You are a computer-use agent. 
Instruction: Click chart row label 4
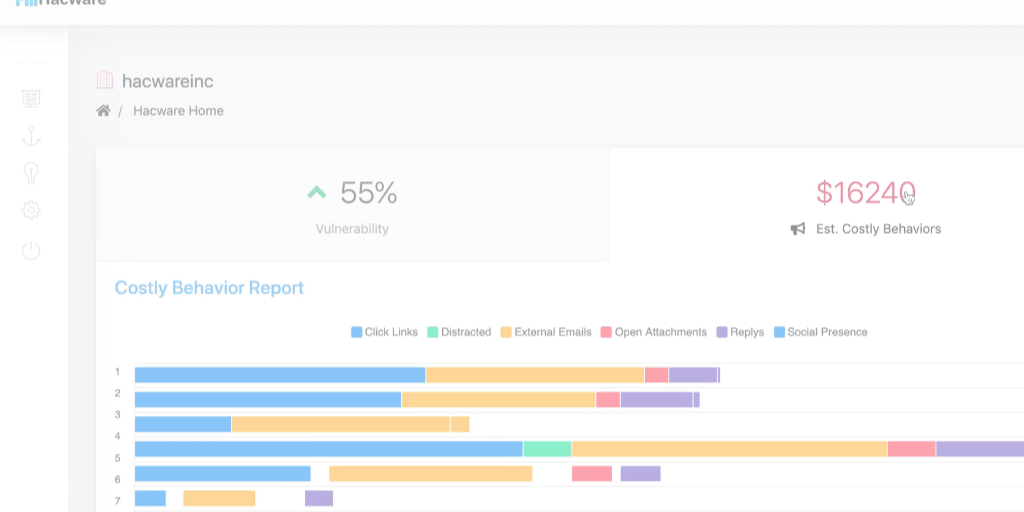(x=118, y=436)
